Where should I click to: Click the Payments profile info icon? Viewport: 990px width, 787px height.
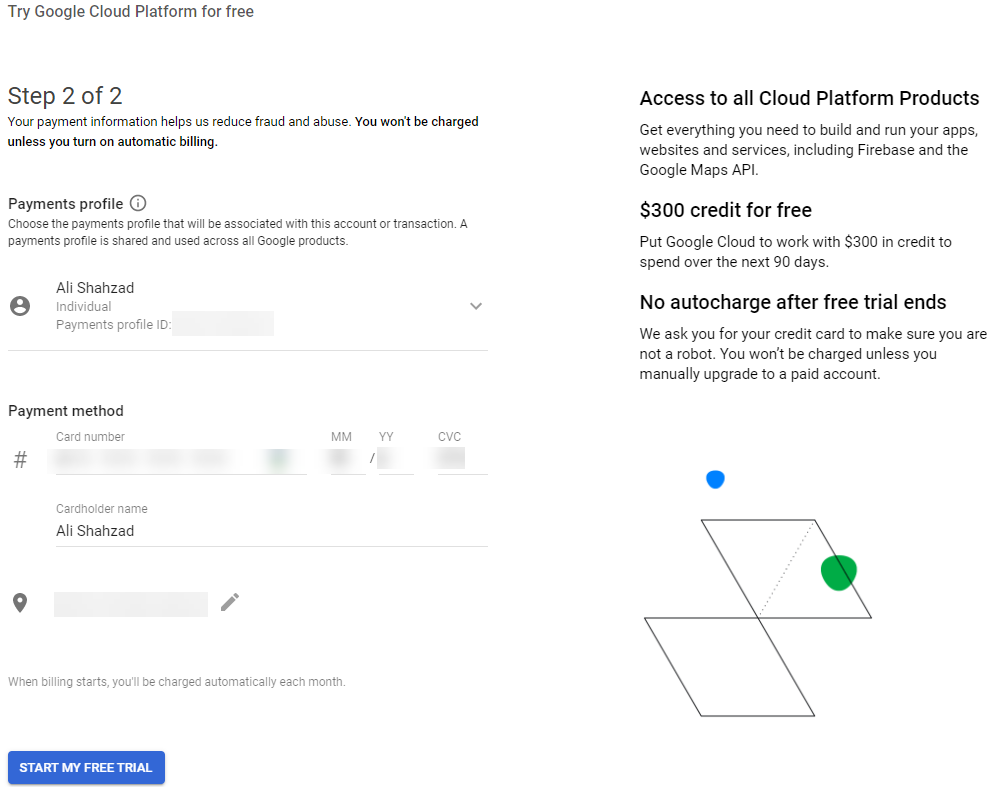pos(138,203)
